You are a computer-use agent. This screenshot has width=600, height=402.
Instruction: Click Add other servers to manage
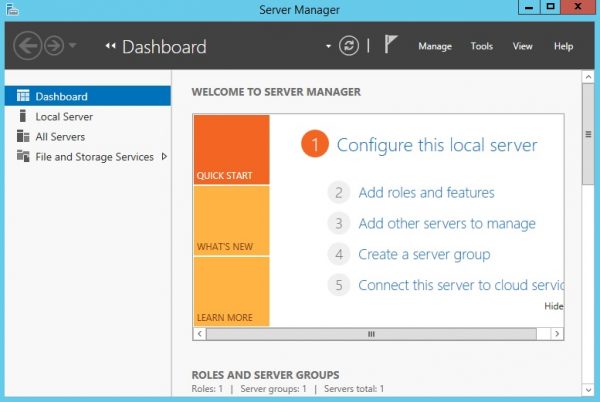click(x=447, y=223)
